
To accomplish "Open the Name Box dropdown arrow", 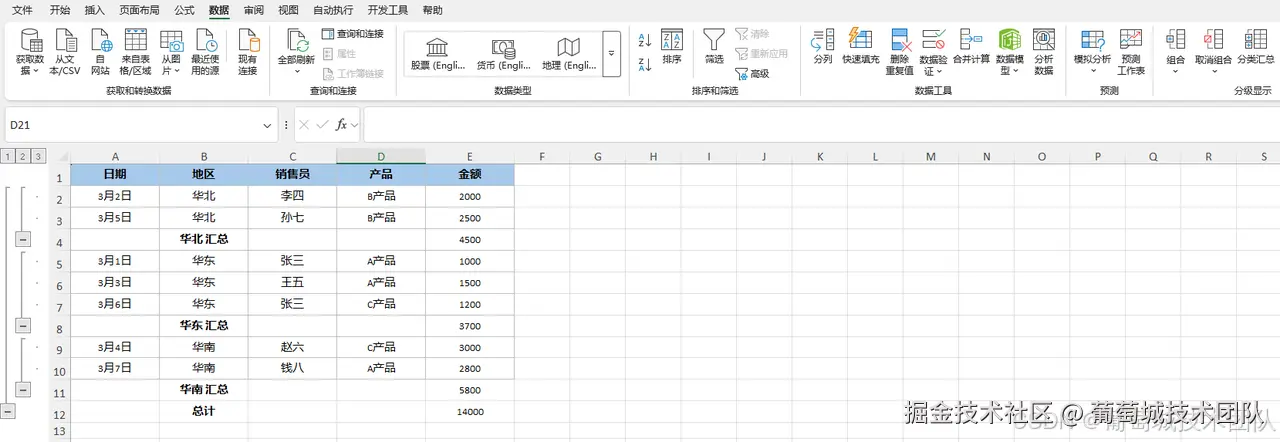I will [267, 125].
